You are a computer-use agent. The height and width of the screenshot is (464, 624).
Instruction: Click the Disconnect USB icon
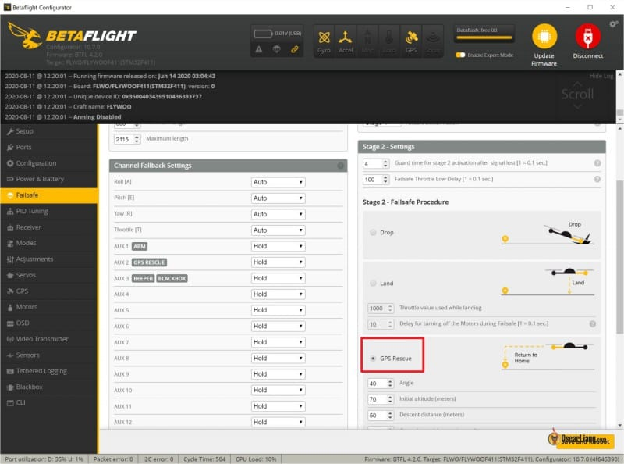pyautogui.click(x=588, y=37)
